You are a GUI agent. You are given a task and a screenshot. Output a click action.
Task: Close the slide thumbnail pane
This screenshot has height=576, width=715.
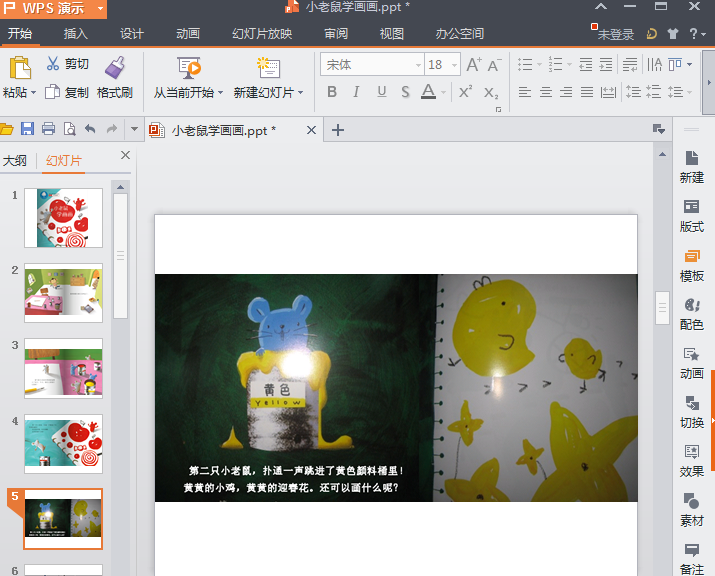(125, 155)
